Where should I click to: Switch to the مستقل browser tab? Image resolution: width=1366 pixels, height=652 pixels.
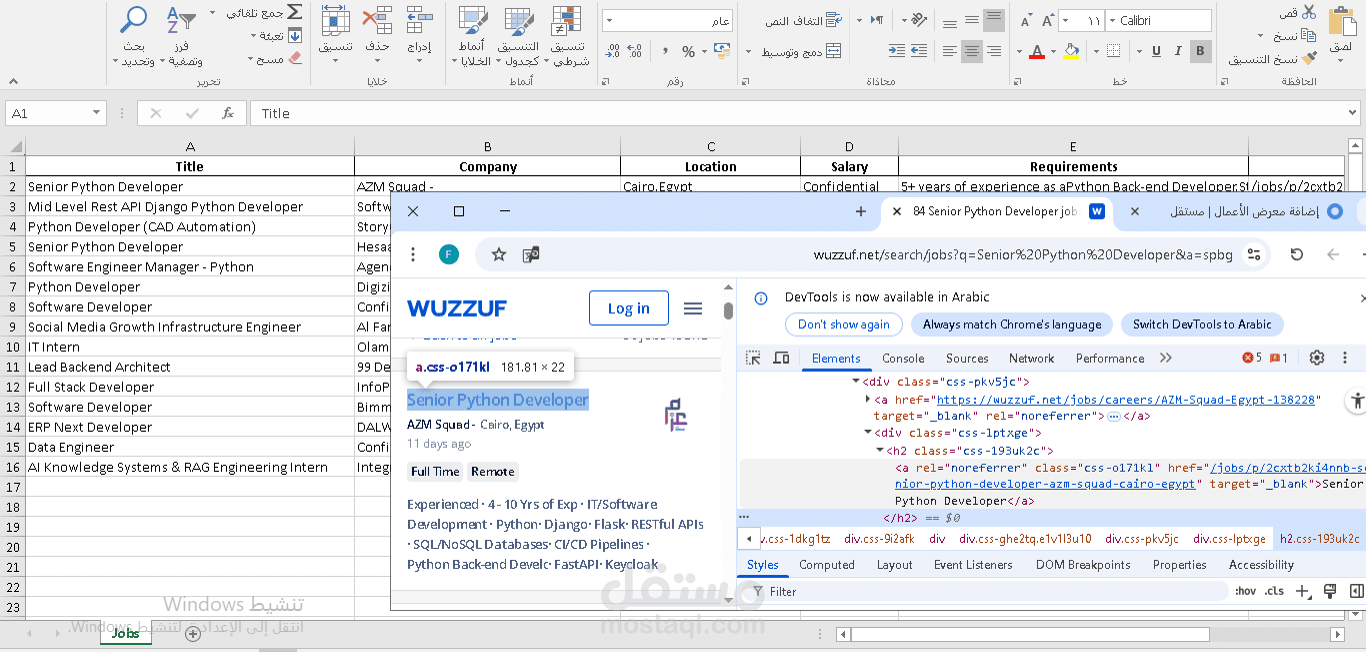[x=1245, y=211]
